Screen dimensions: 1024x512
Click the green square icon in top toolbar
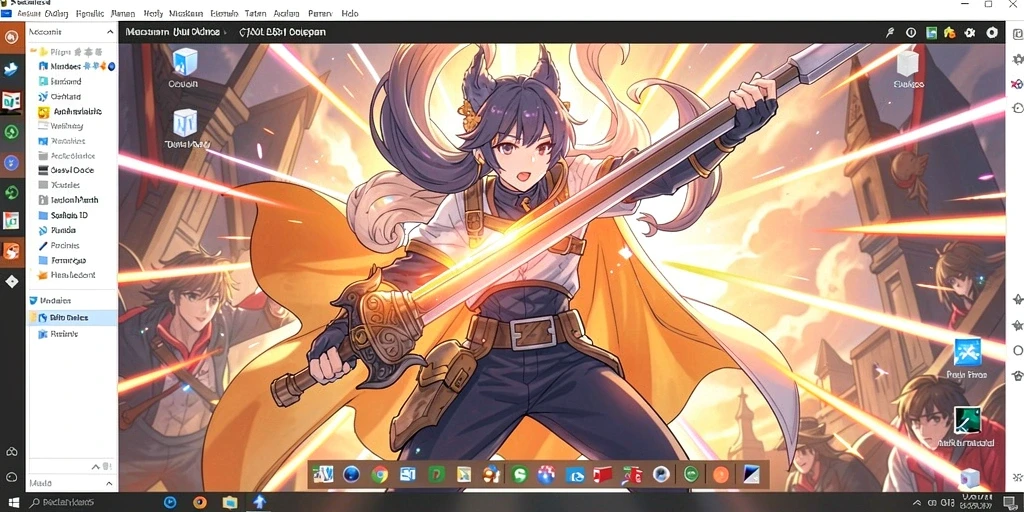tap(932, 32)
